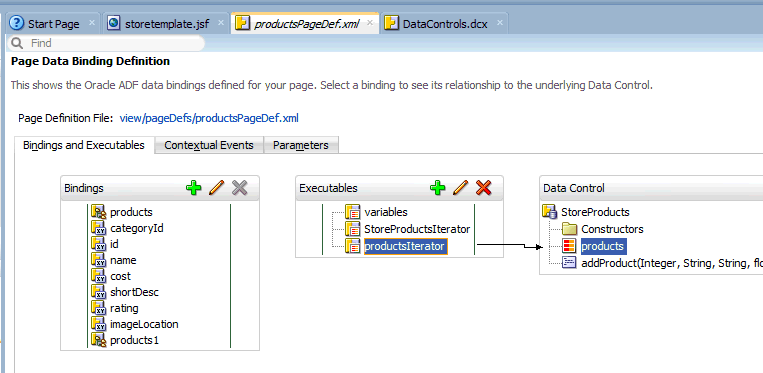Select StoreProducts in Data Control
The height and width of the screenshot is (373, 763).
595,212
